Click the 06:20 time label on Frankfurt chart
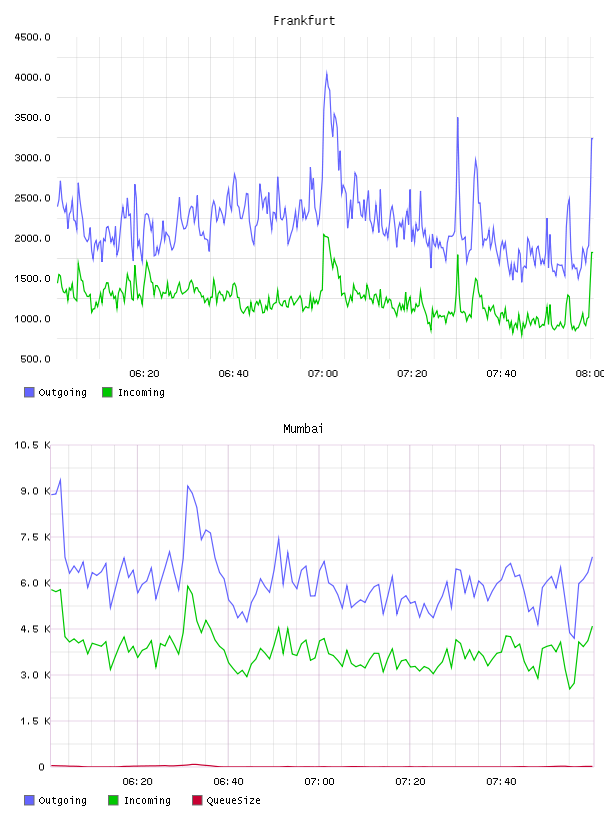Image resolution: width=608 pixels, height=816 pixels. (144, 373)
